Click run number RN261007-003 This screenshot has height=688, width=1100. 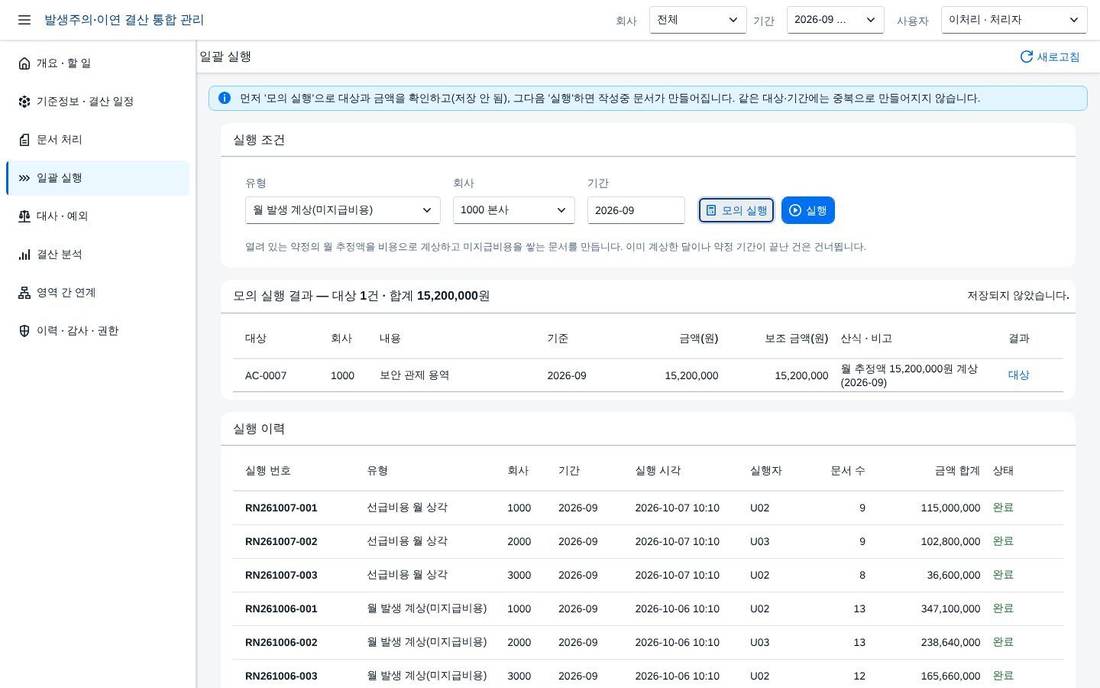281,575
